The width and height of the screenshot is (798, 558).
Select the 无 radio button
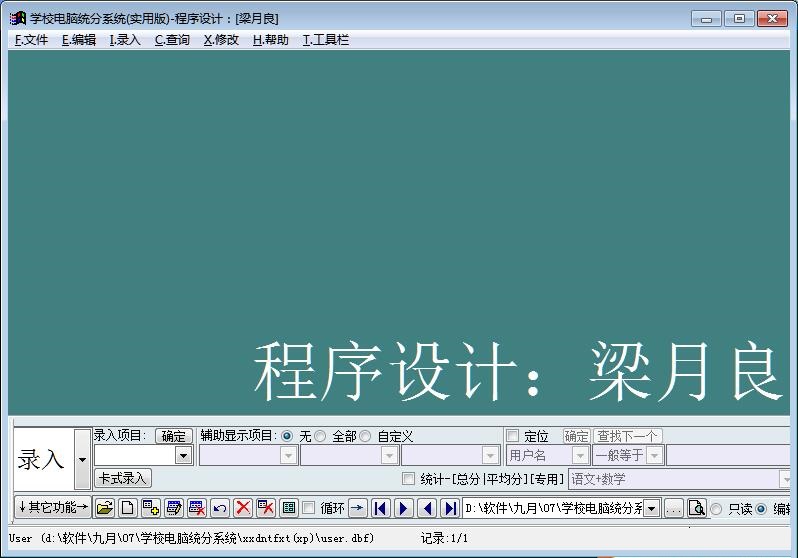coord(287,436)
